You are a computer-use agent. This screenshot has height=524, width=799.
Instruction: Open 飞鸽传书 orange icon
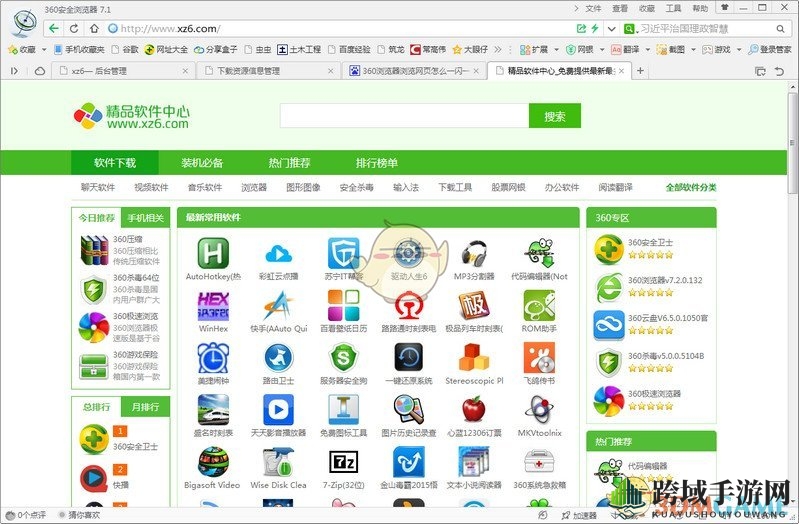pos(539,357)
